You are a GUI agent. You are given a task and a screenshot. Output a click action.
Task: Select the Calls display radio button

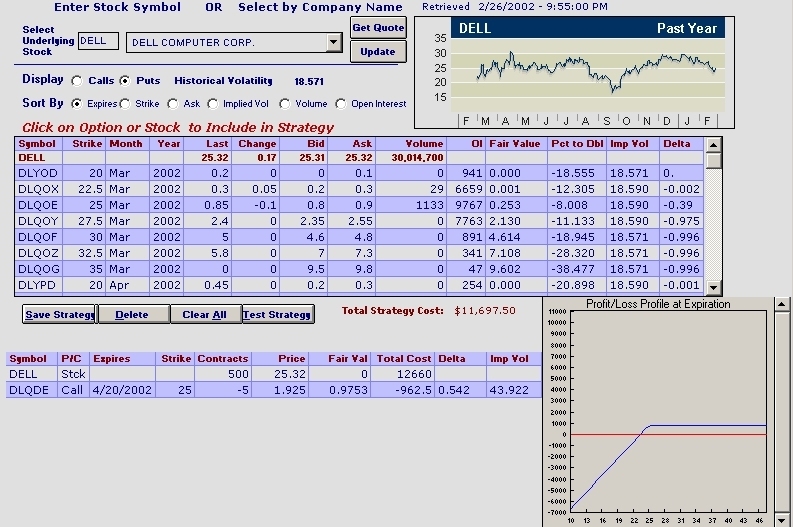77,81
